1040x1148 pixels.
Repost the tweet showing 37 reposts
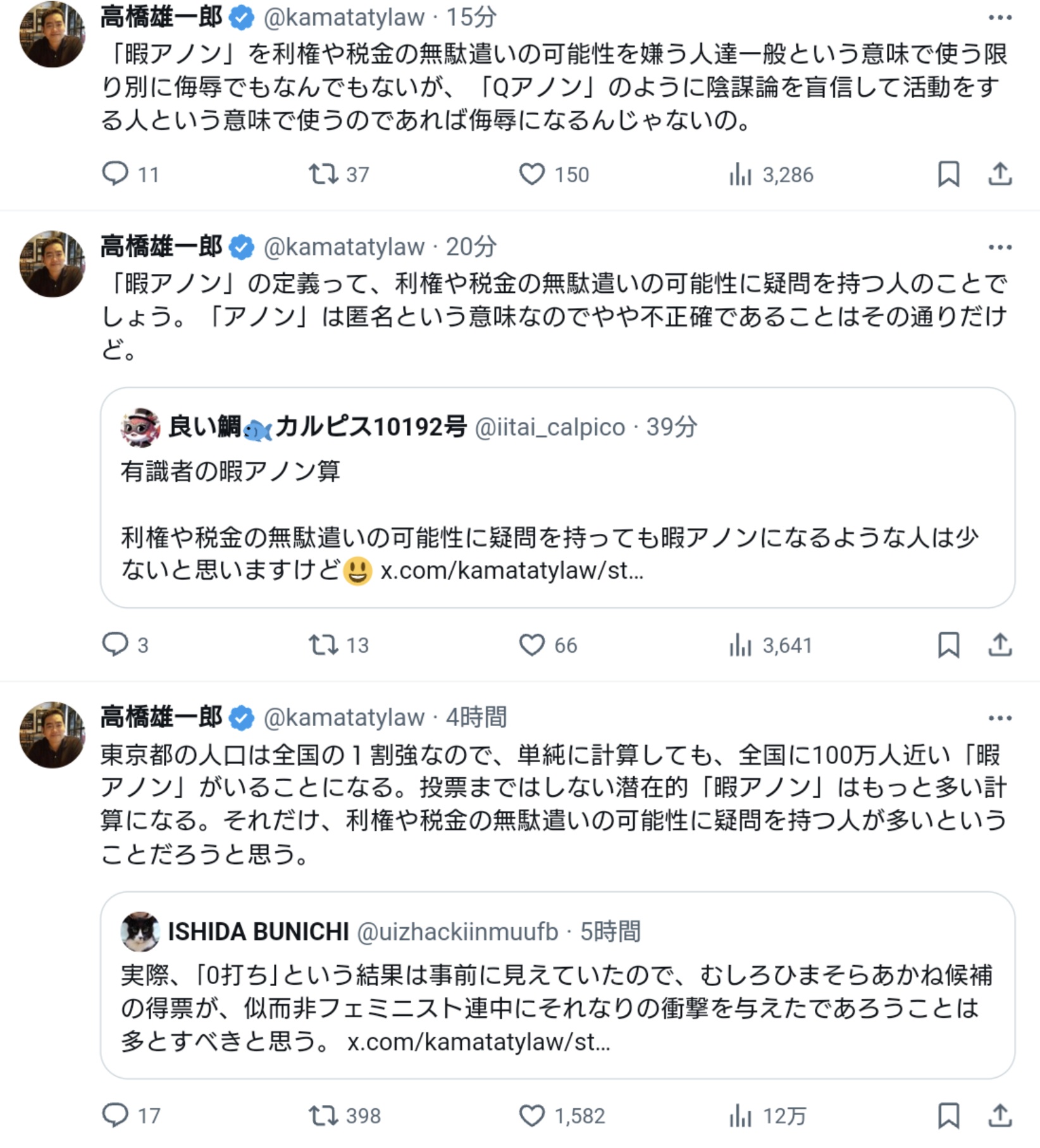(323, 173)
